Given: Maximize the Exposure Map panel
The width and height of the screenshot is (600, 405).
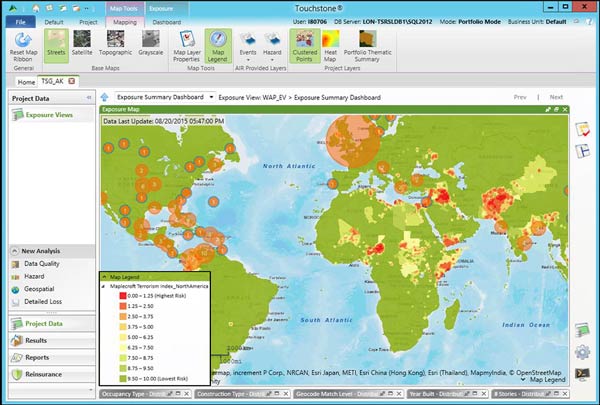Looking at the screenshot, I should (556, 109).
